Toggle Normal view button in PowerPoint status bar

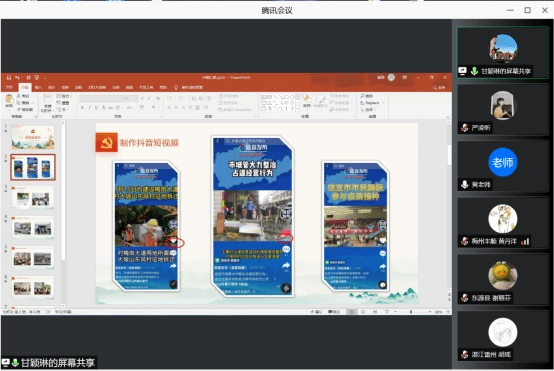[351, 312]
